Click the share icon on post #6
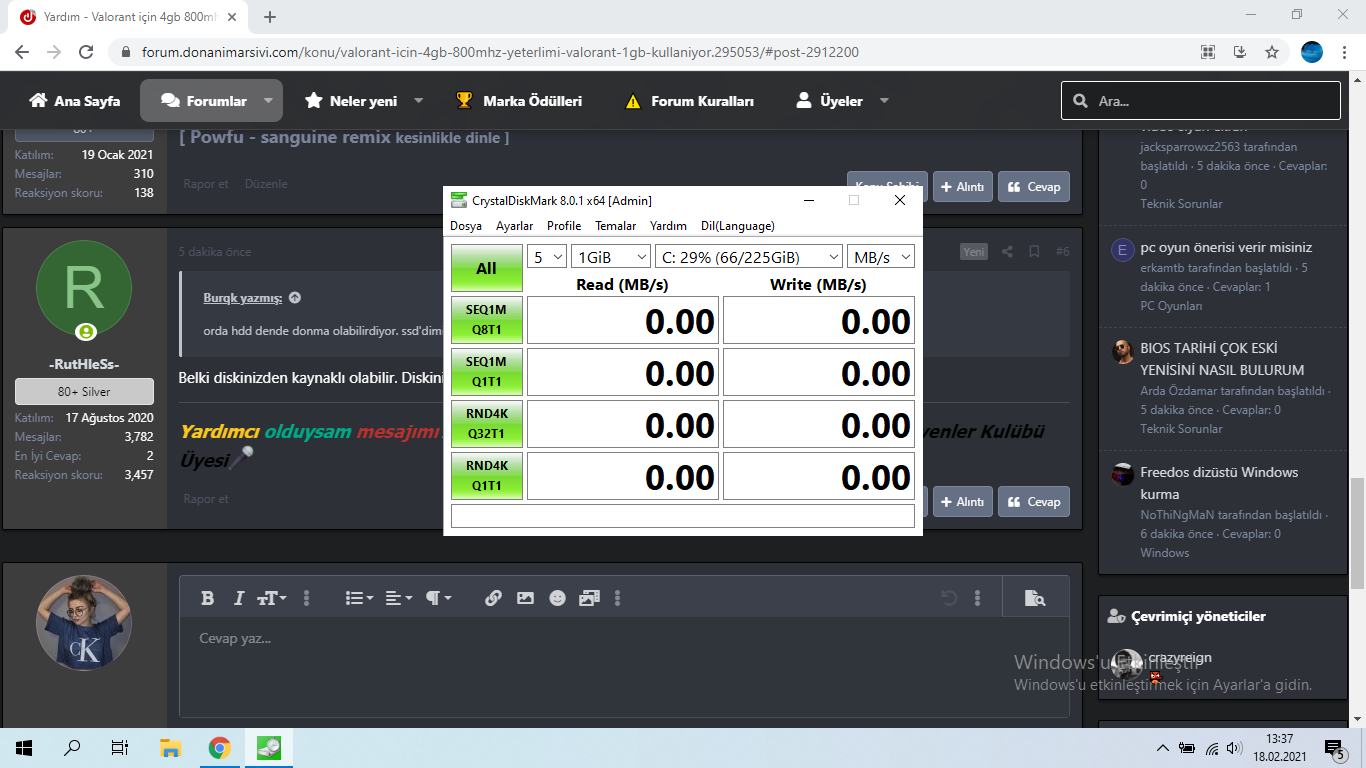Image resolution: width=1366 pixels, height=768 pixels. (x=1007, y=252)
